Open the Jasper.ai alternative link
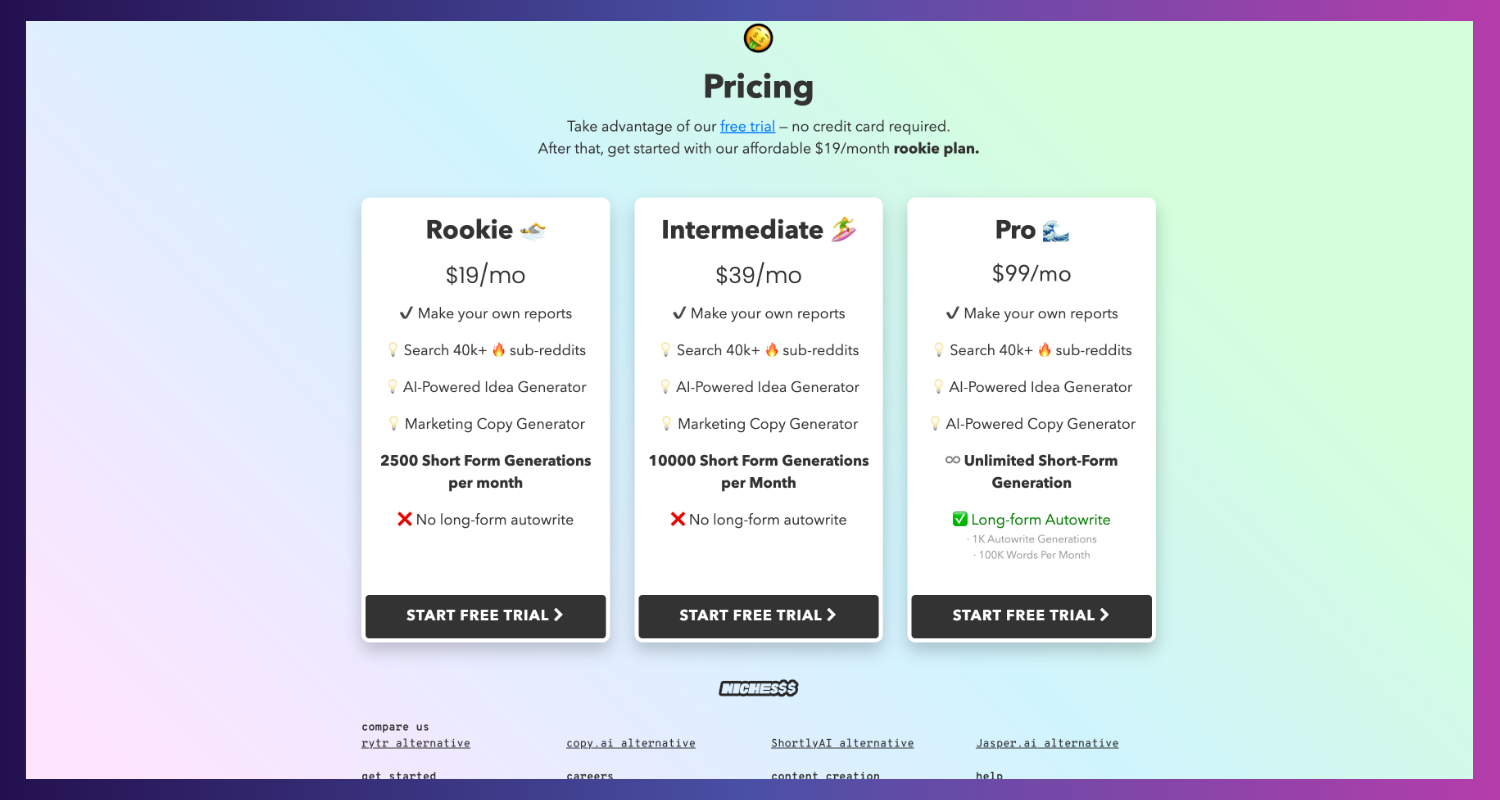The image size is (1500, 800). [x=1047, y=743]
